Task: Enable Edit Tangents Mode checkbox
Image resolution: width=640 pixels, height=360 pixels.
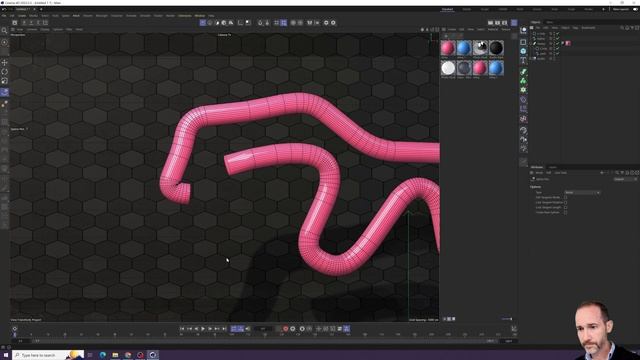Action: pos(565,198)
